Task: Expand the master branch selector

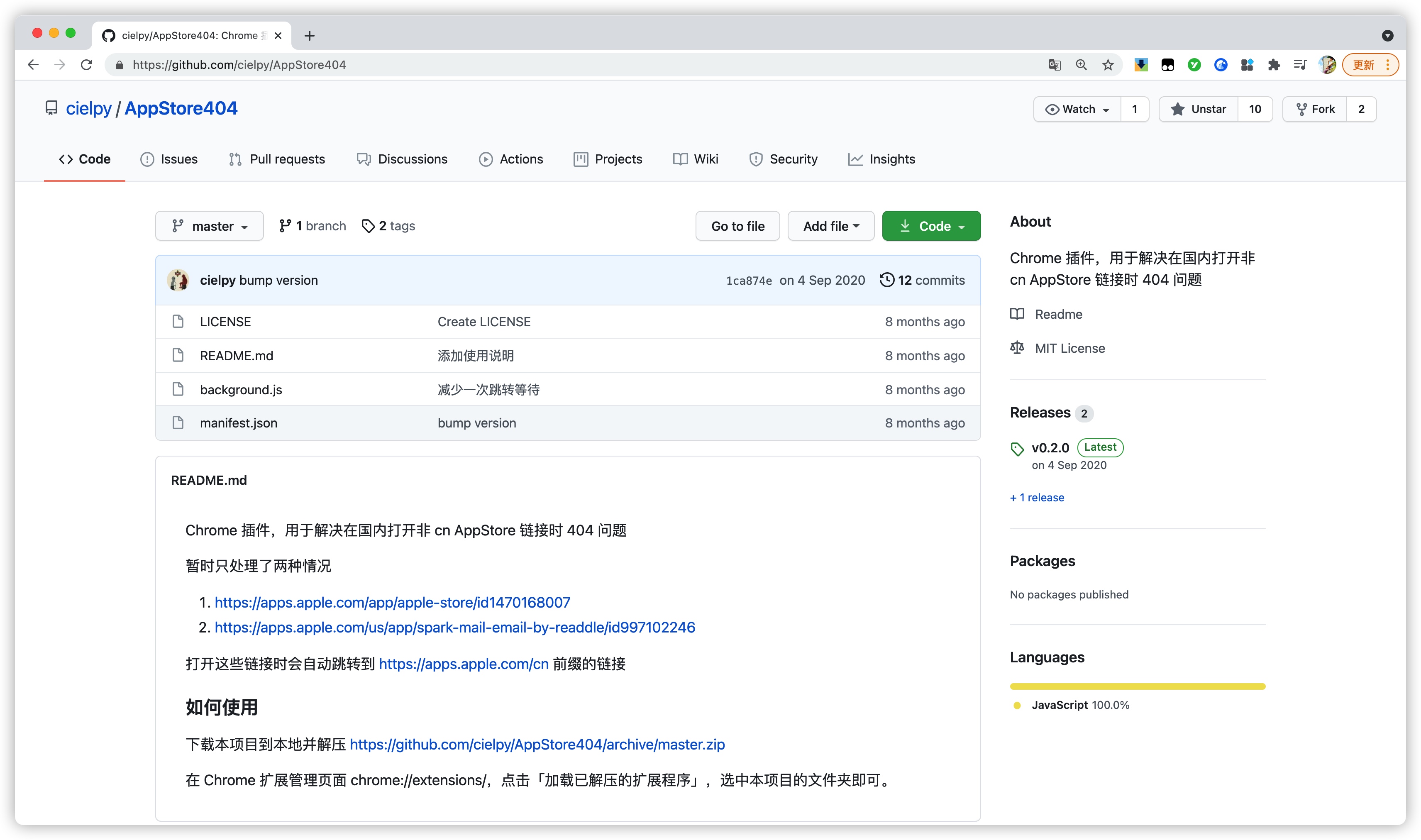Action: click(x=210, y=226)
